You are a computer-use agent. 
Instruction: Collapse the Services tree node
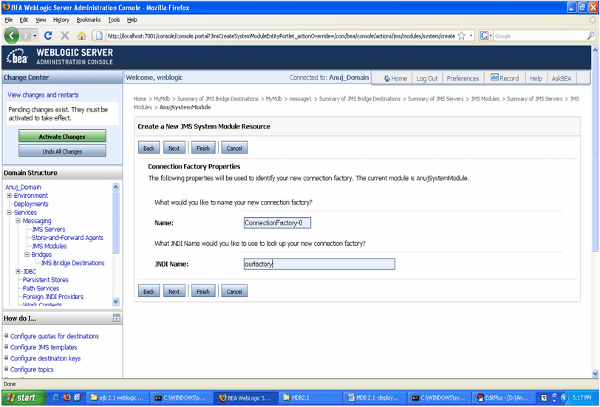(x=9, y=212)
